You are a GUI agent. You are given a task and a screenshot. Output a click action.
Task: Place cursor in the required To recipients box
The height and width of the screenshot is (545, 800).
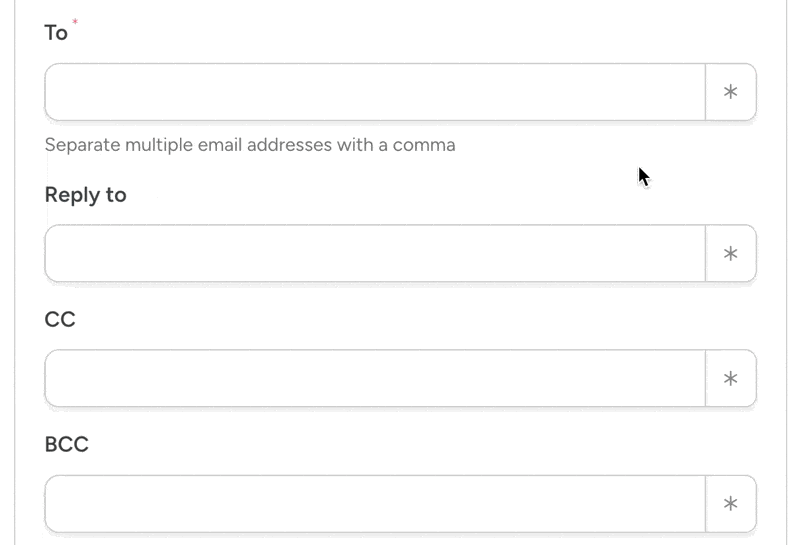375,92
